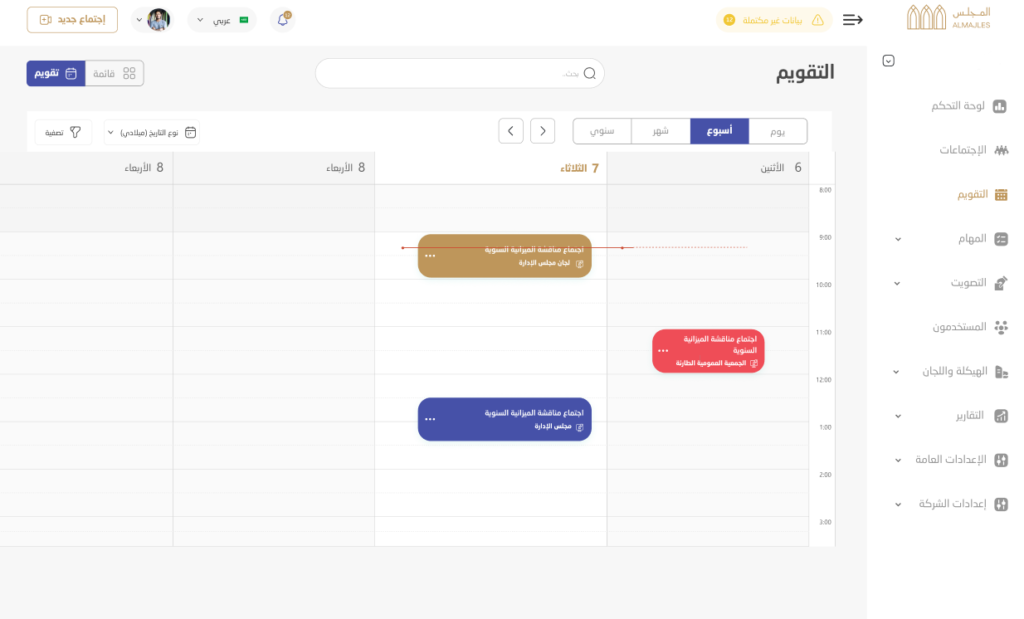This screenshot has width=1024, height=619.
Task: Click the notifications bell icon
Action: point(283,20)
